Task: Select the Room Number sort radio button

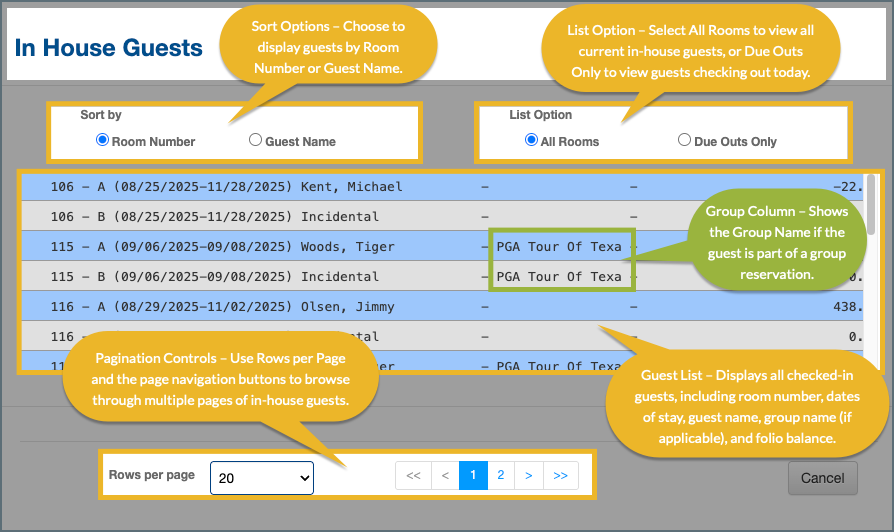Action: [x=102, y=141]
